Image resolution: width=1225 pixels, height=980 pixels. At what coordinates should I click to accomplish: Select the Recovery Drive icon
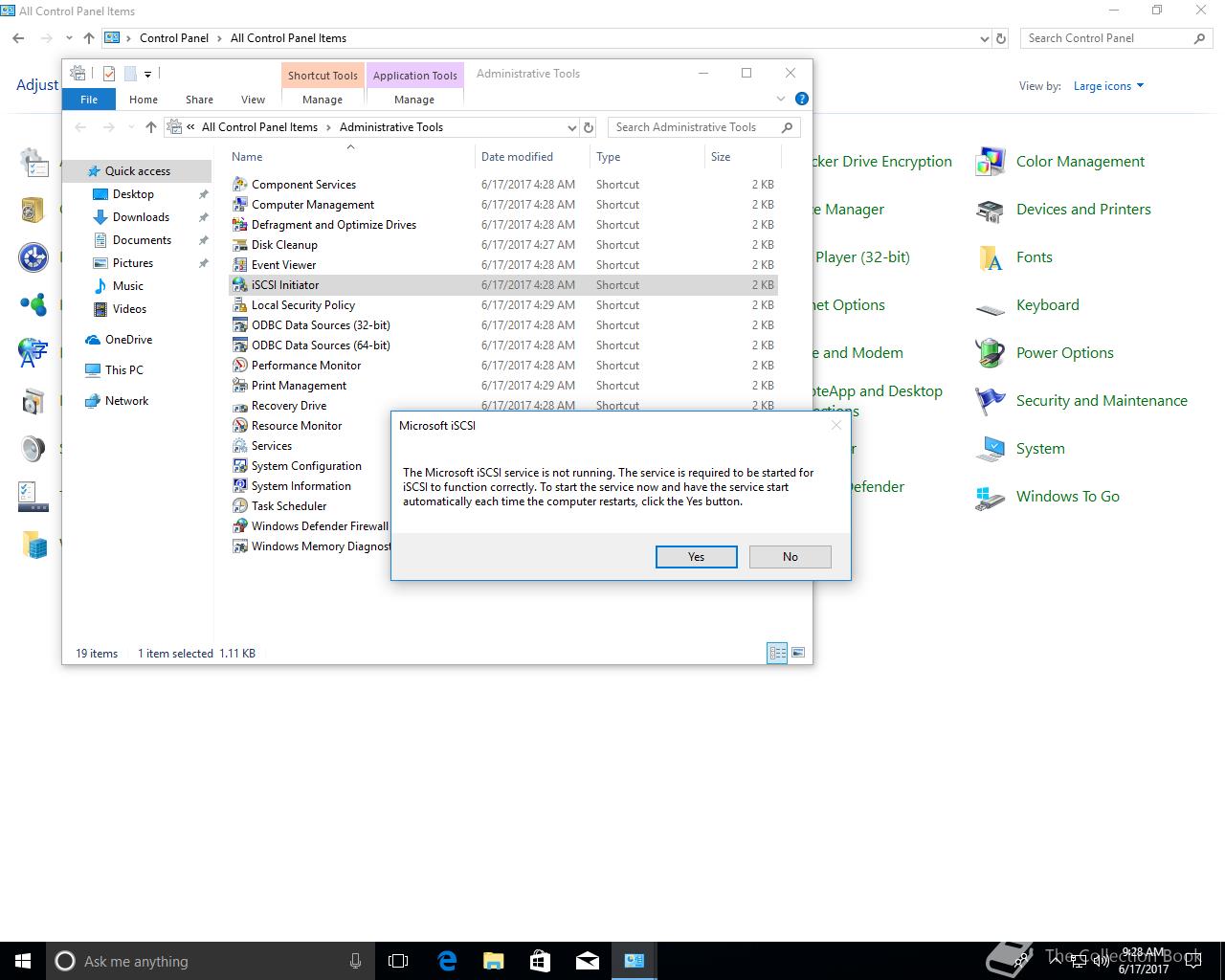tap(240, 406)
